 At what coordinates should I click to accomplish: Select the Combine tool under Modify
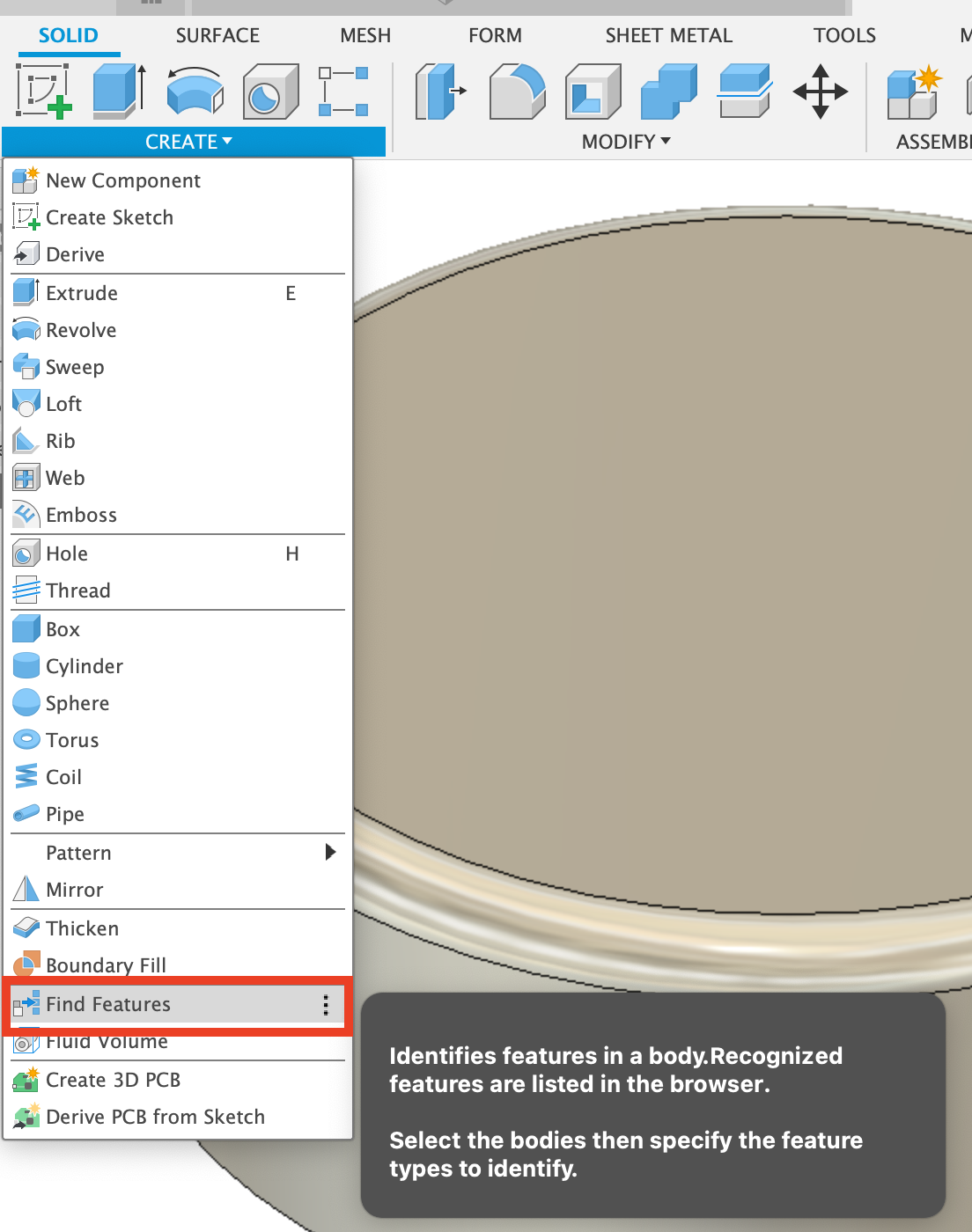pyautogui.click(x=667, y=91)
